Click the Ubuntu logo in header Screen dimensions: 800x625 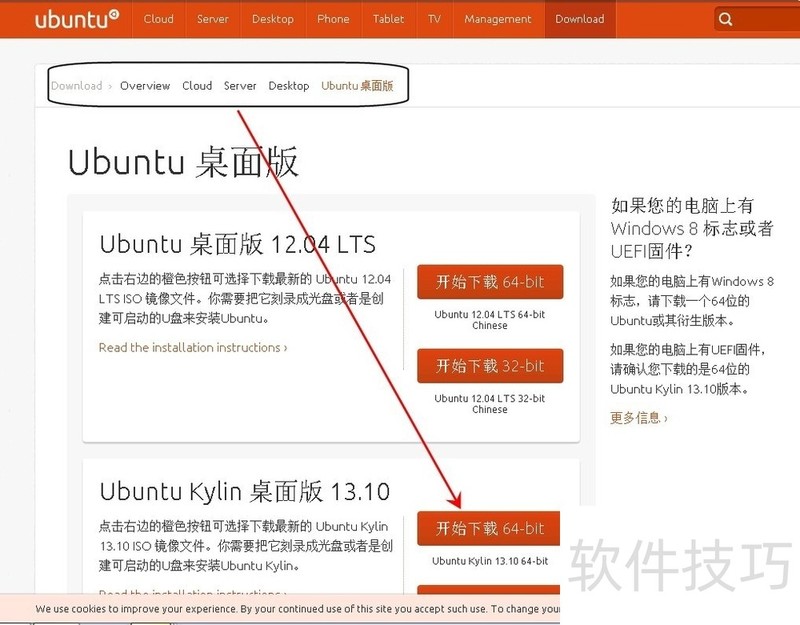(x=77, y=19)
